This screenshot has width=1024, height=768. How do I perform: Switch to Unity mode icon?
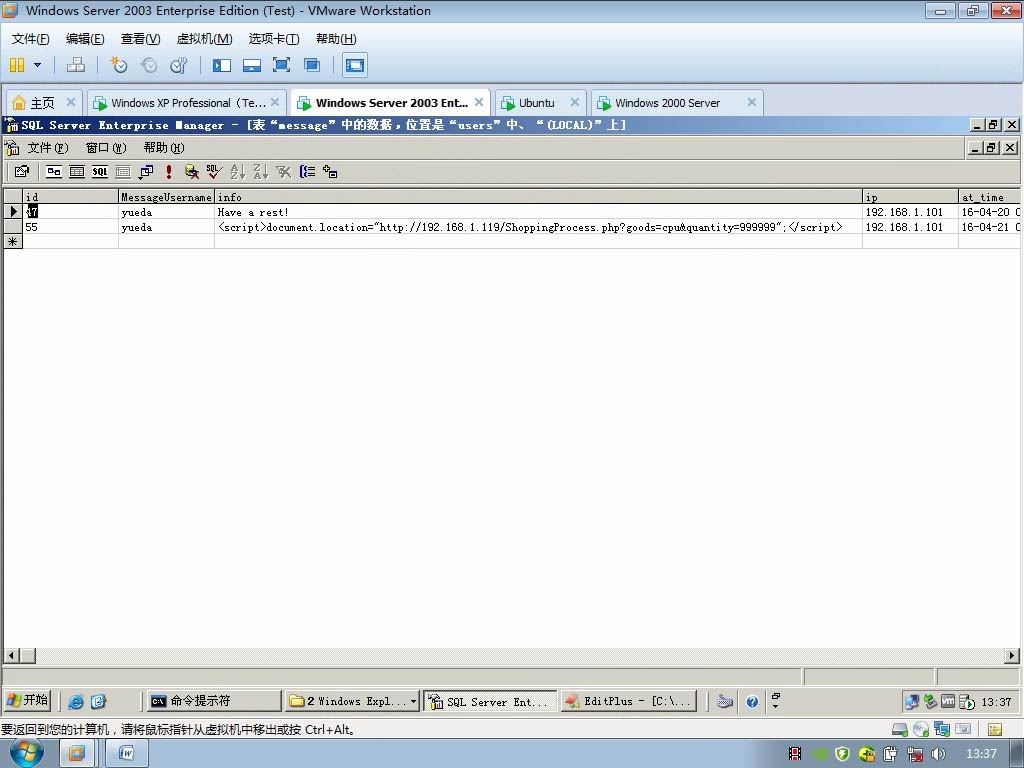tap(312, 65)
